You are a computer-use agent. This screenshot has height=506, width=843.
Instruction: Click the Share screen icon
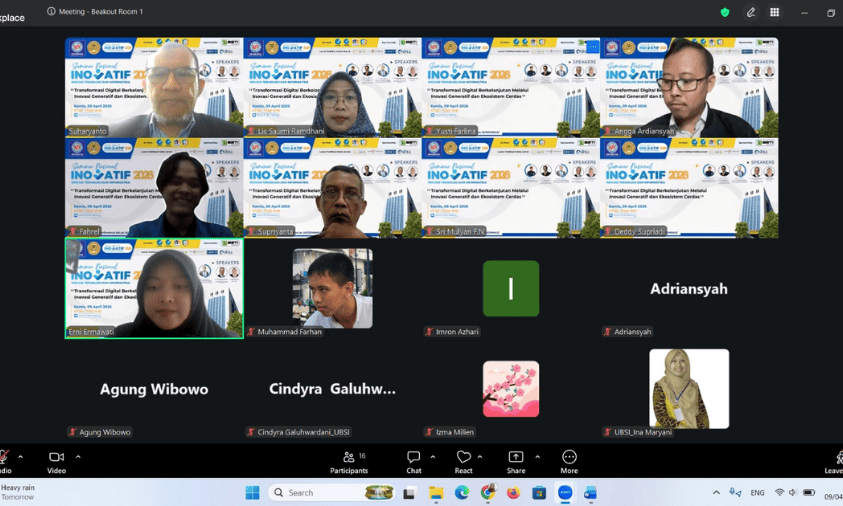click(x=515, y=459)
